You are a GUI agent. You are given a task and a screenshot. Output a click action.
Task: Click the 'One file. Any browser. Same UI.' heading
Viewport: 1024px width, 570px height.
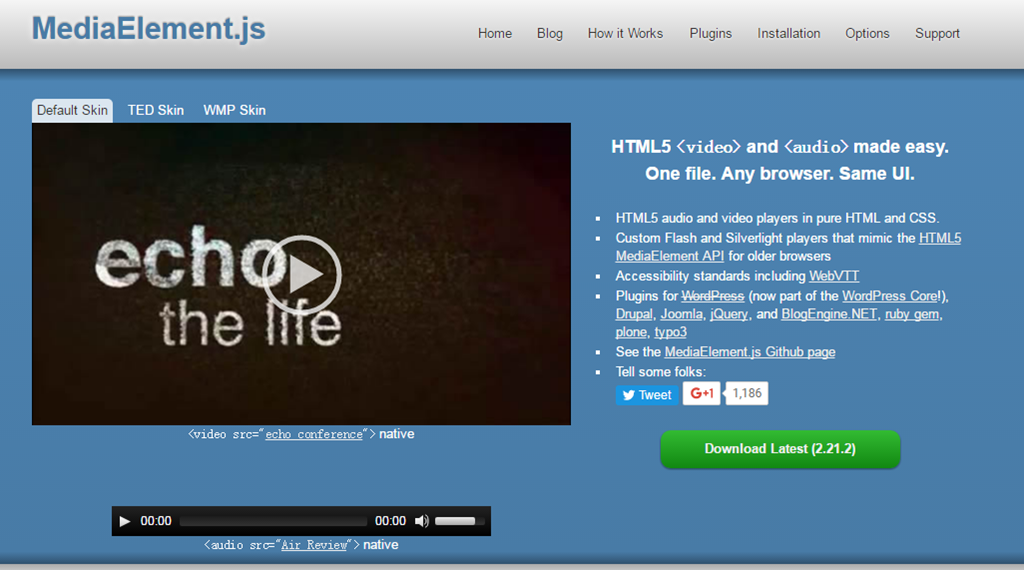point(780,174)
